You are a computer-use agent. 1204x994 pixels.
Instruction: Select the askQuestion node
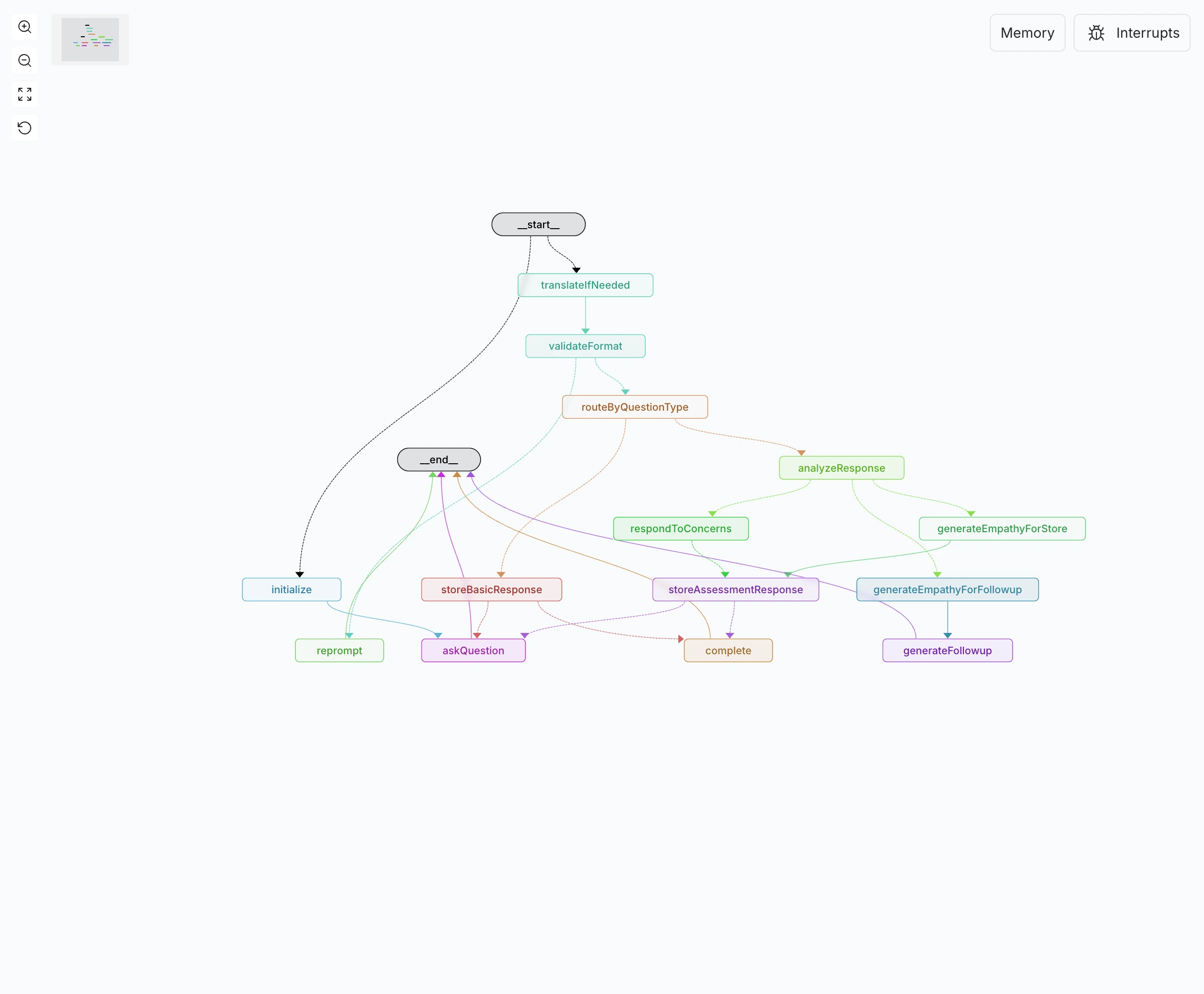pyautogui.click(x=473, y=650)
